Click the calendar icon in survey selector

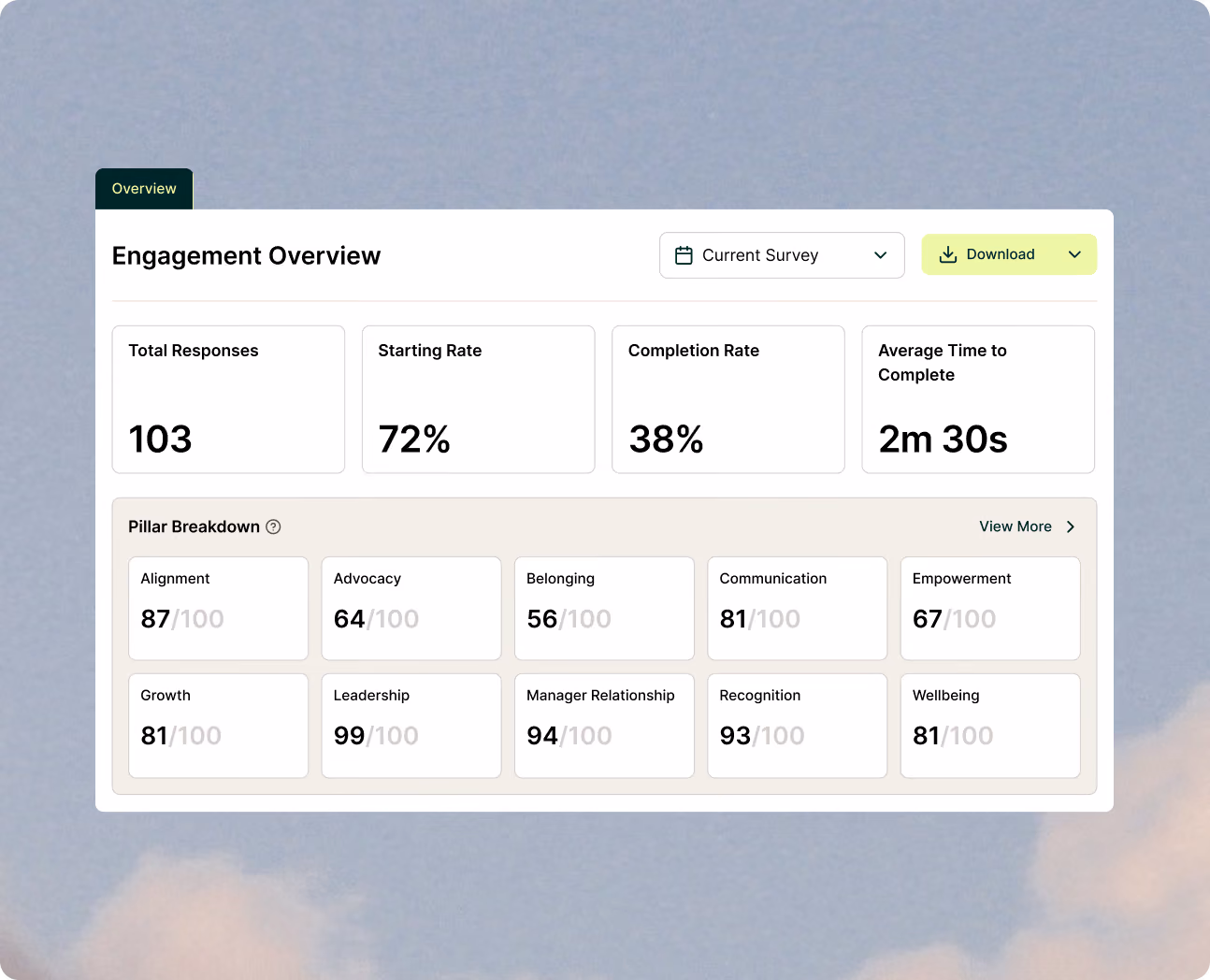pos(684,255)
